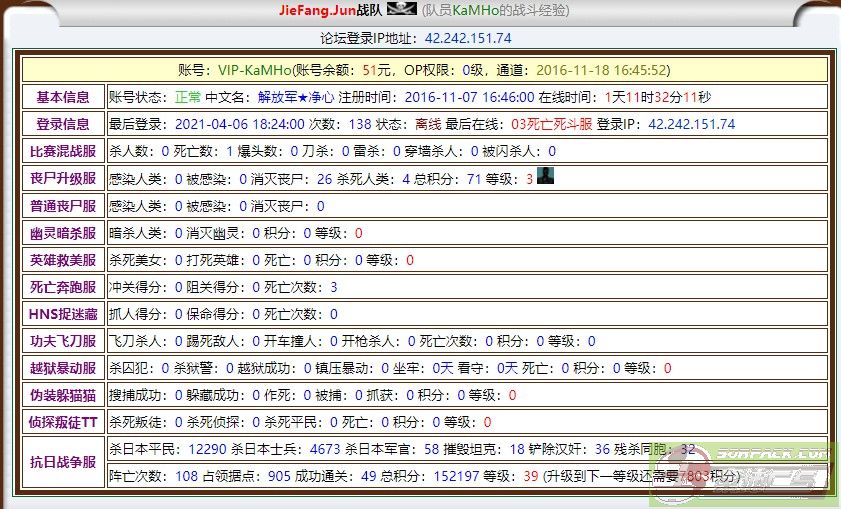
Task: Click the rank badge icon in 丧尸升级服 row
Action: (545, 176)
